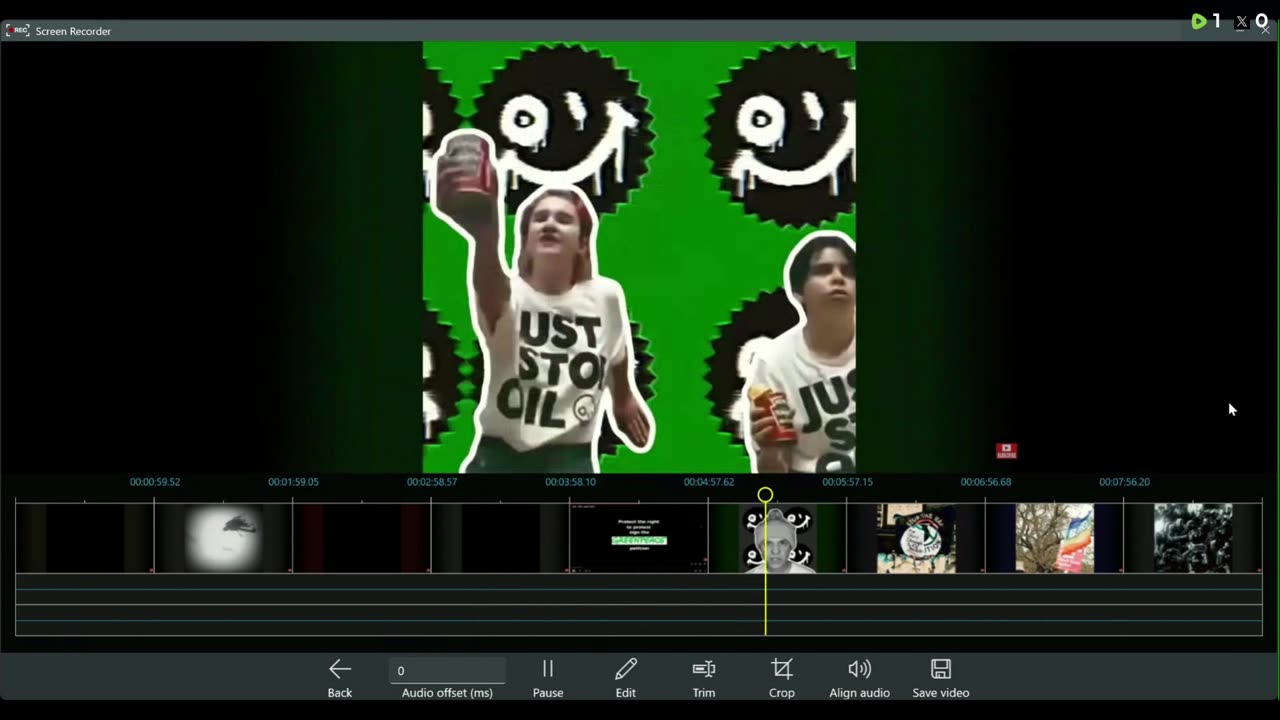Select the round protest banner thumbnail
Screen dimensions: 1280x720
coord(916,538)
